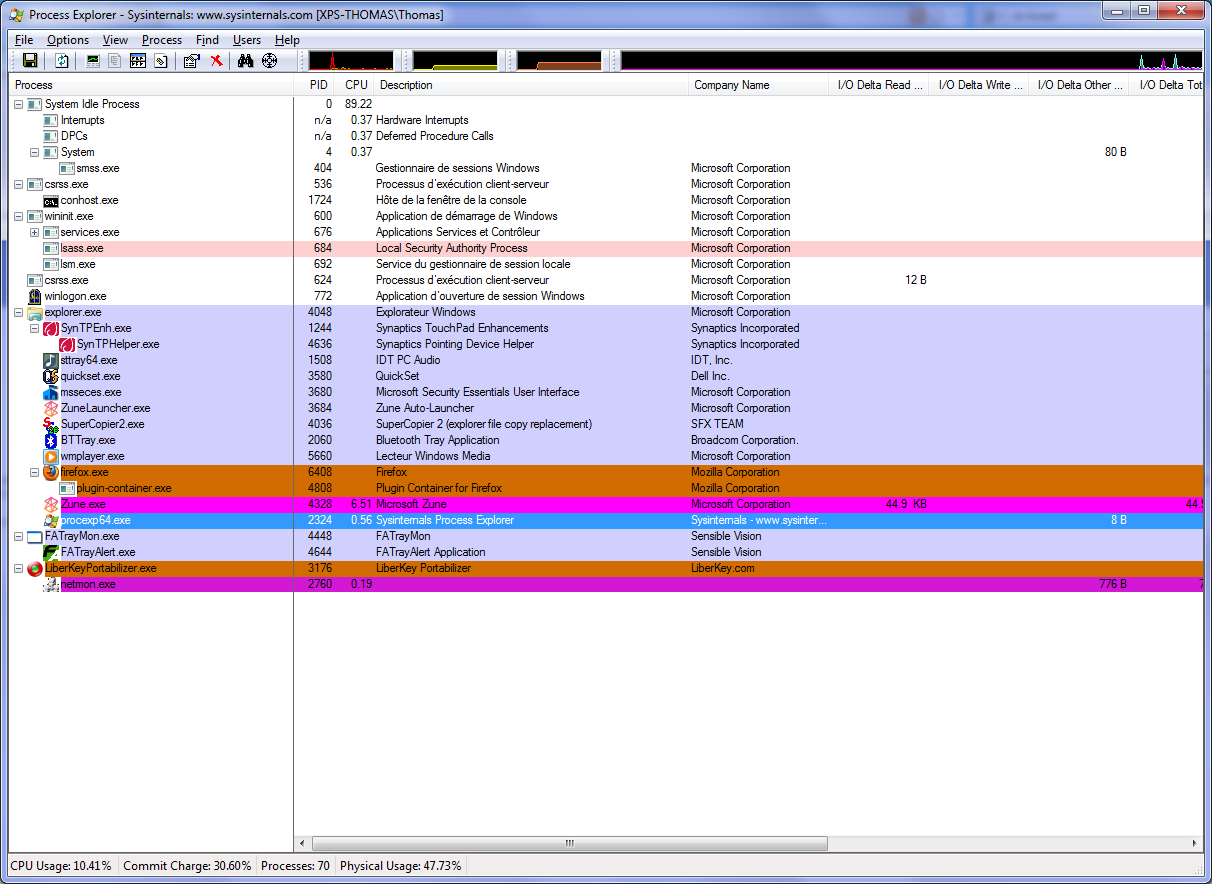Select the wmplayer.exe media player icon

(x=51, y=456)
